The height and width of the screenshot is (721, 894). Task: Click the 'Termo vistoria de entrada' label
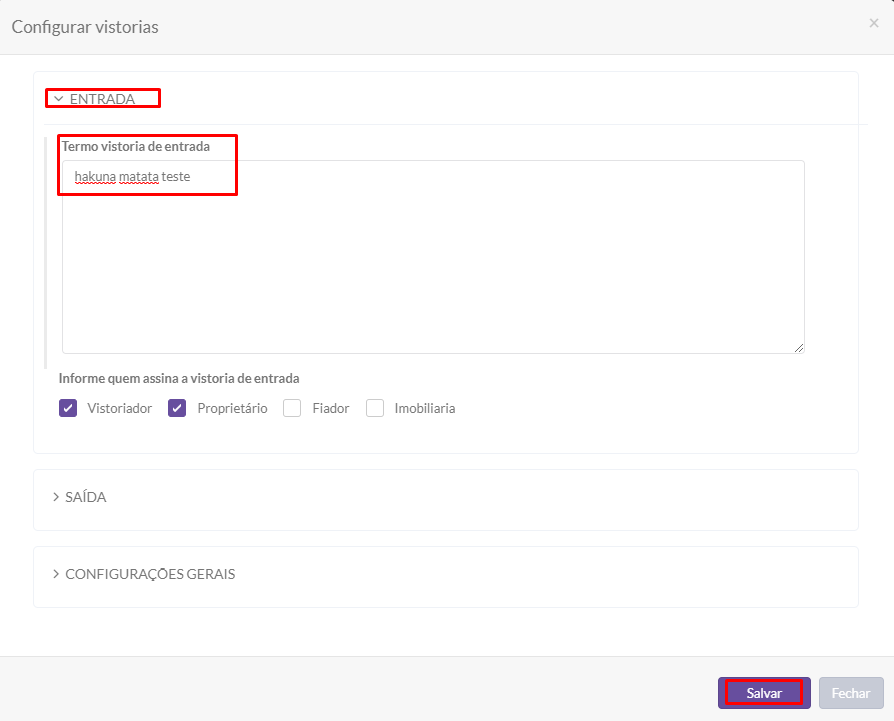[136, 146]
